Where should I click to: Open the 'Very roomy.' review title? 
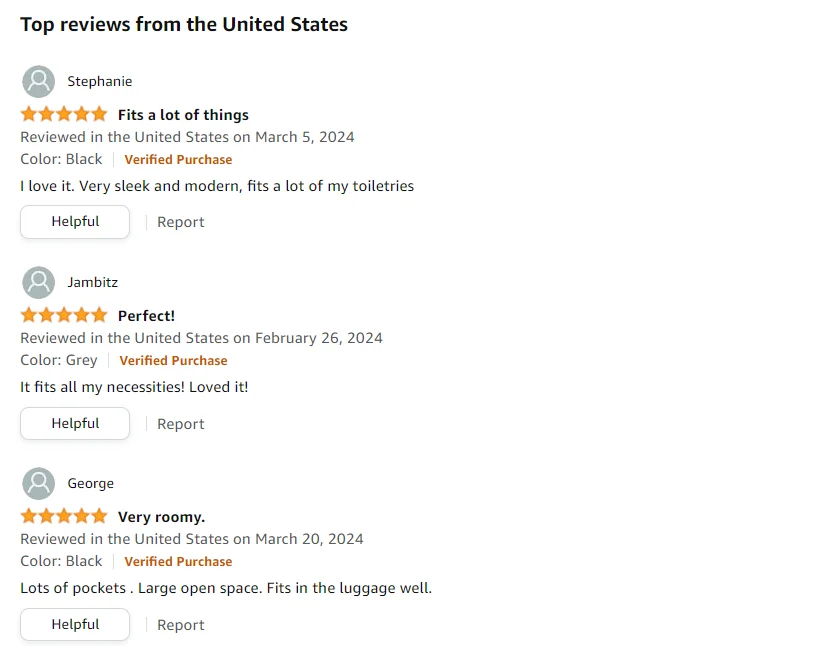(161, 517)
